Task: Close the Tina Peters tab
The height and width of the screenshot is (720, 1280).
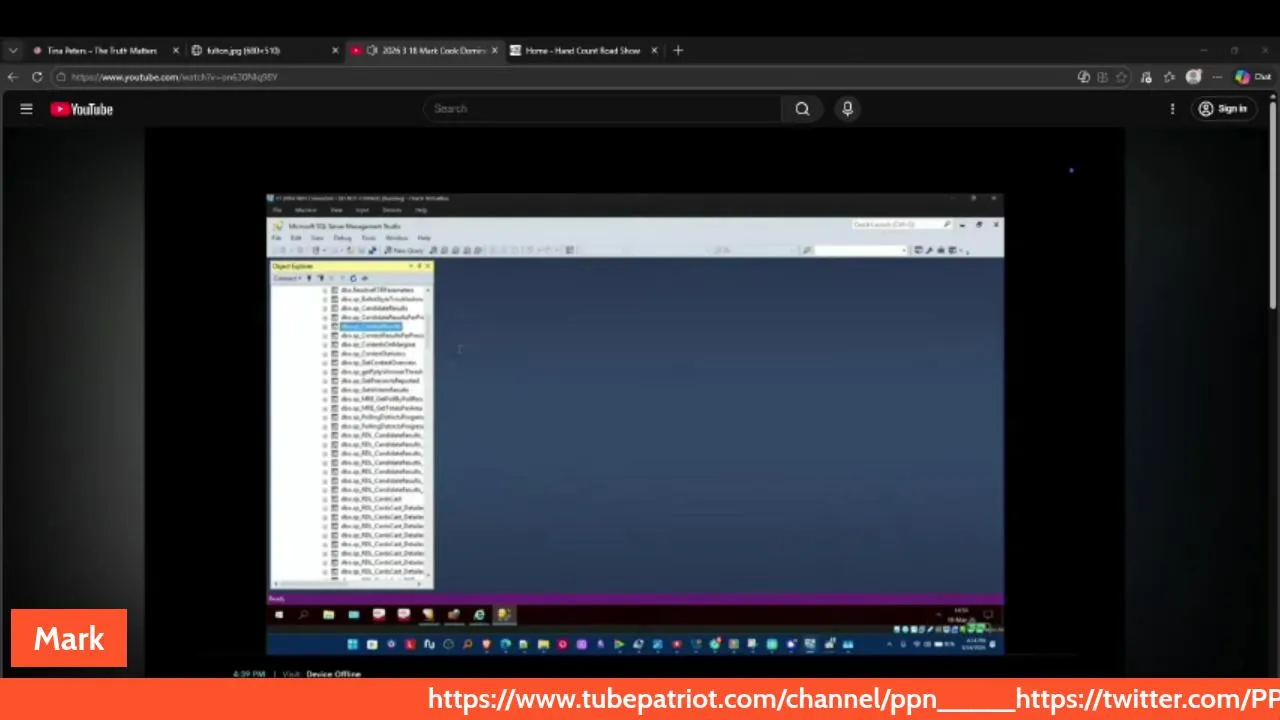Action: tap(176, 50)
